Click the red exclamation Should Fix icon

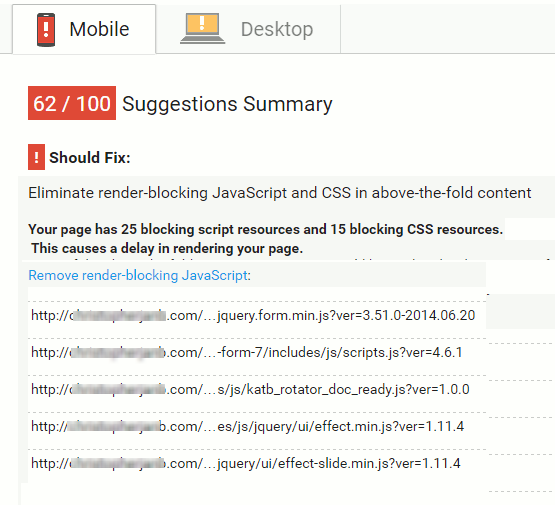pyautogui.click(x=36, y=157)
